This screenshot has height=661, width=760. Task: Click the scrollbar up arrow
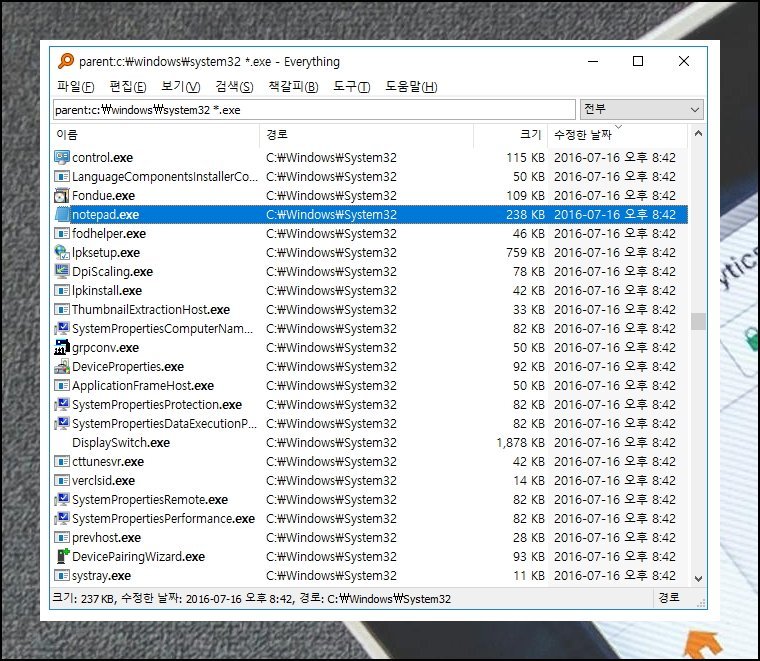click(698, 133)
